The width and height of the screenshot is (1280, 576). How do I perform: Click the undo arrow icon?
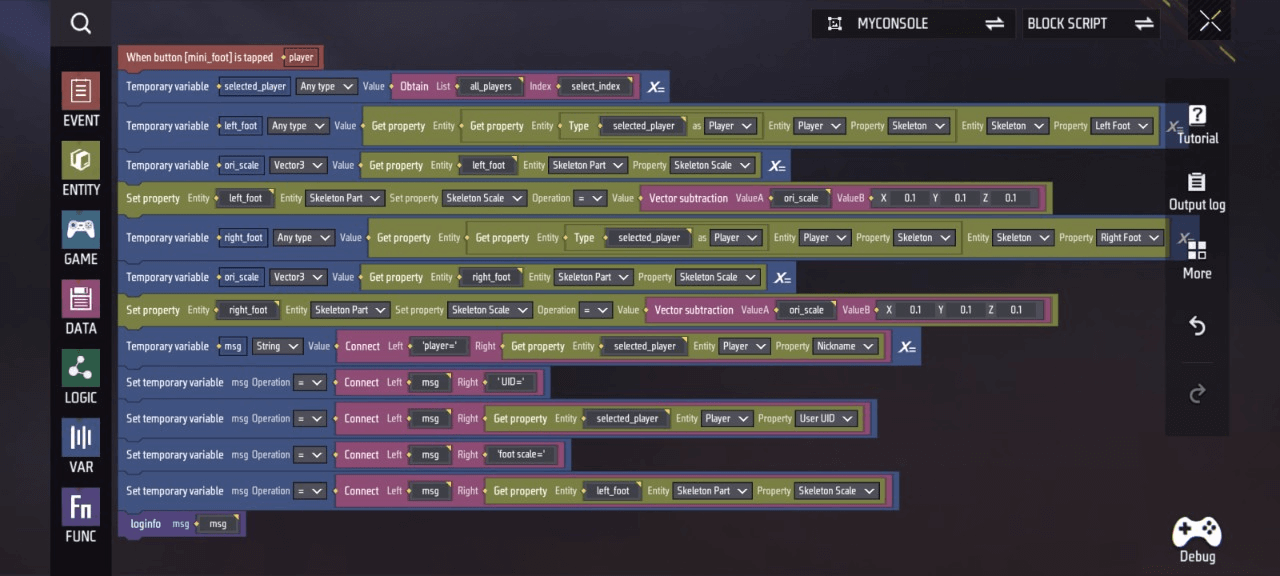coord(1197,326)
